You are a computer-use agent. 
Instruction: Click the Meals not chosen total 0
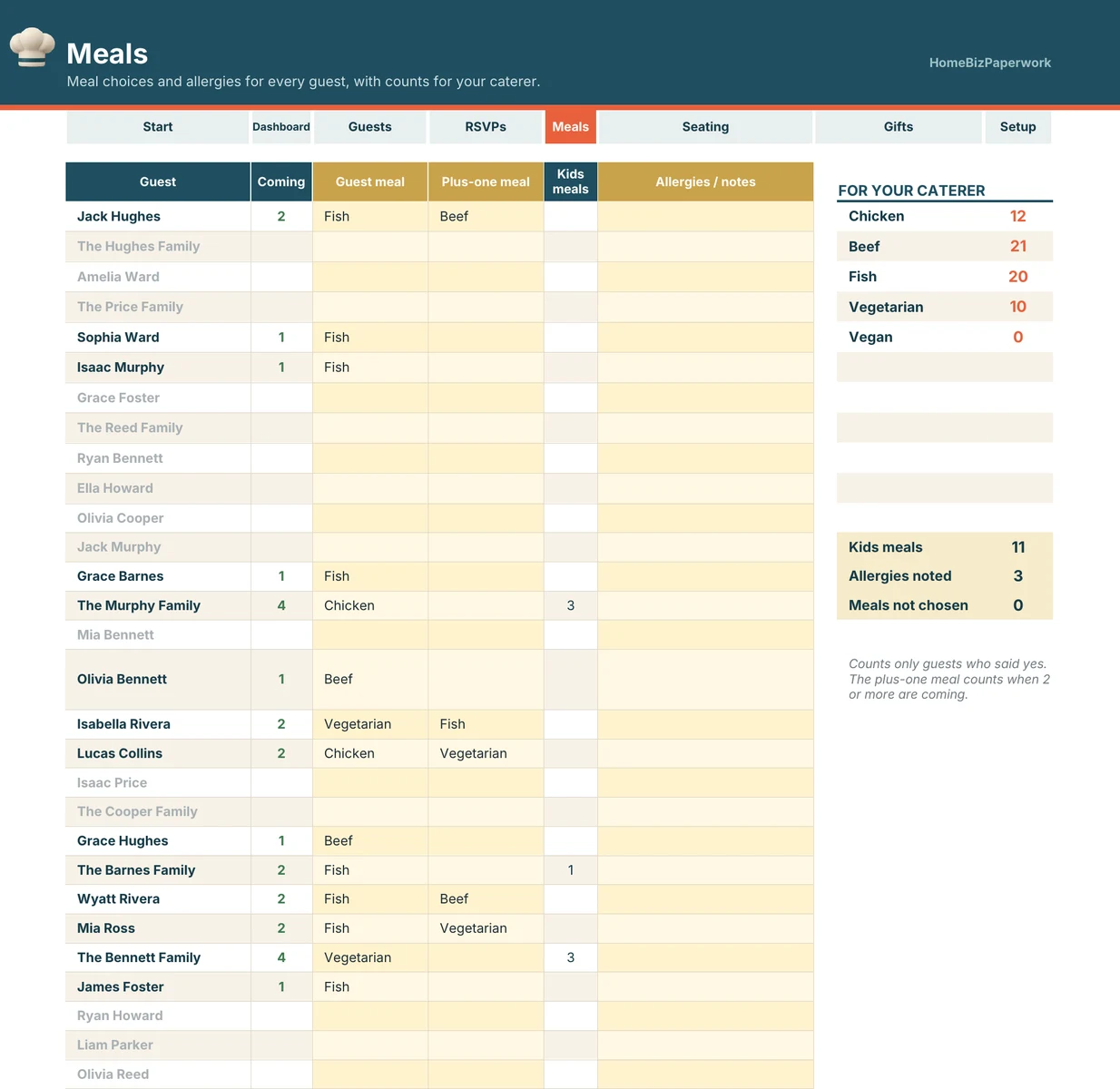tap(1018, 605)
